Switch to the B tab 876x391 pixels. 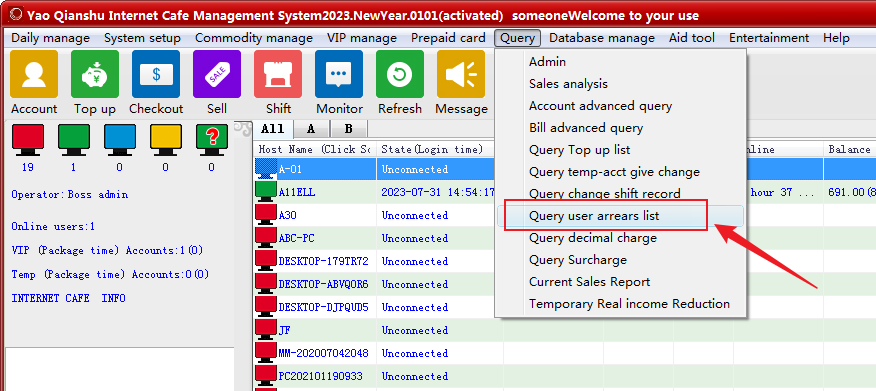(349, 129)
